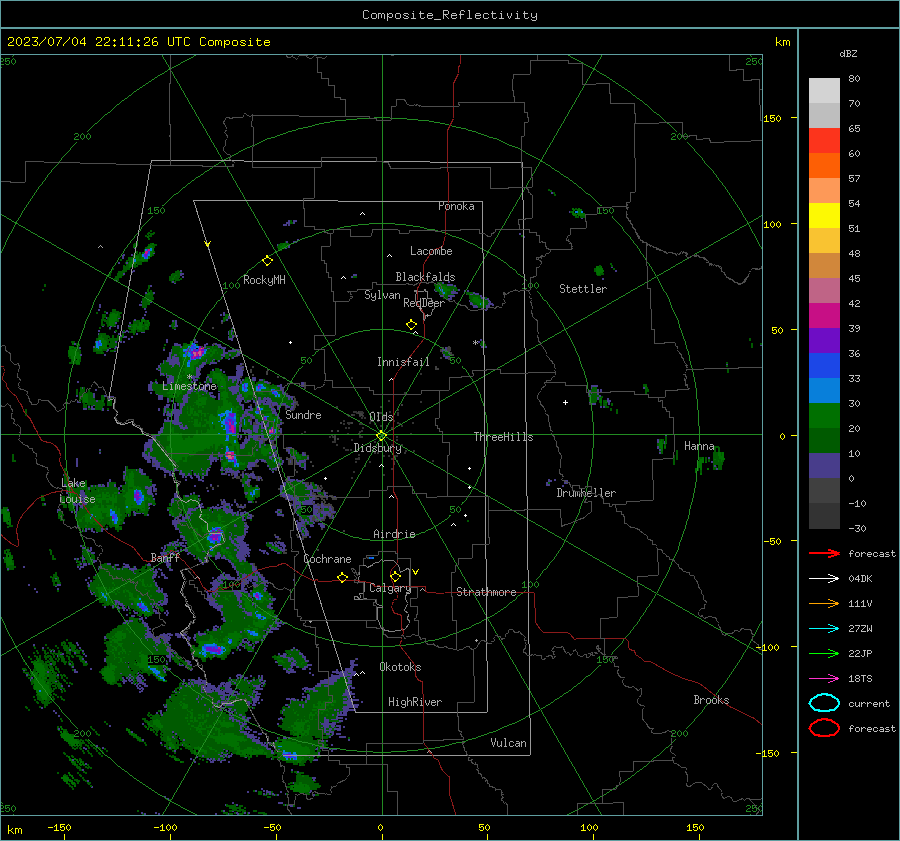The height and width of the screenshot is (841, 900).
Task: Click the Hanna town label
Action: (699, 446)
